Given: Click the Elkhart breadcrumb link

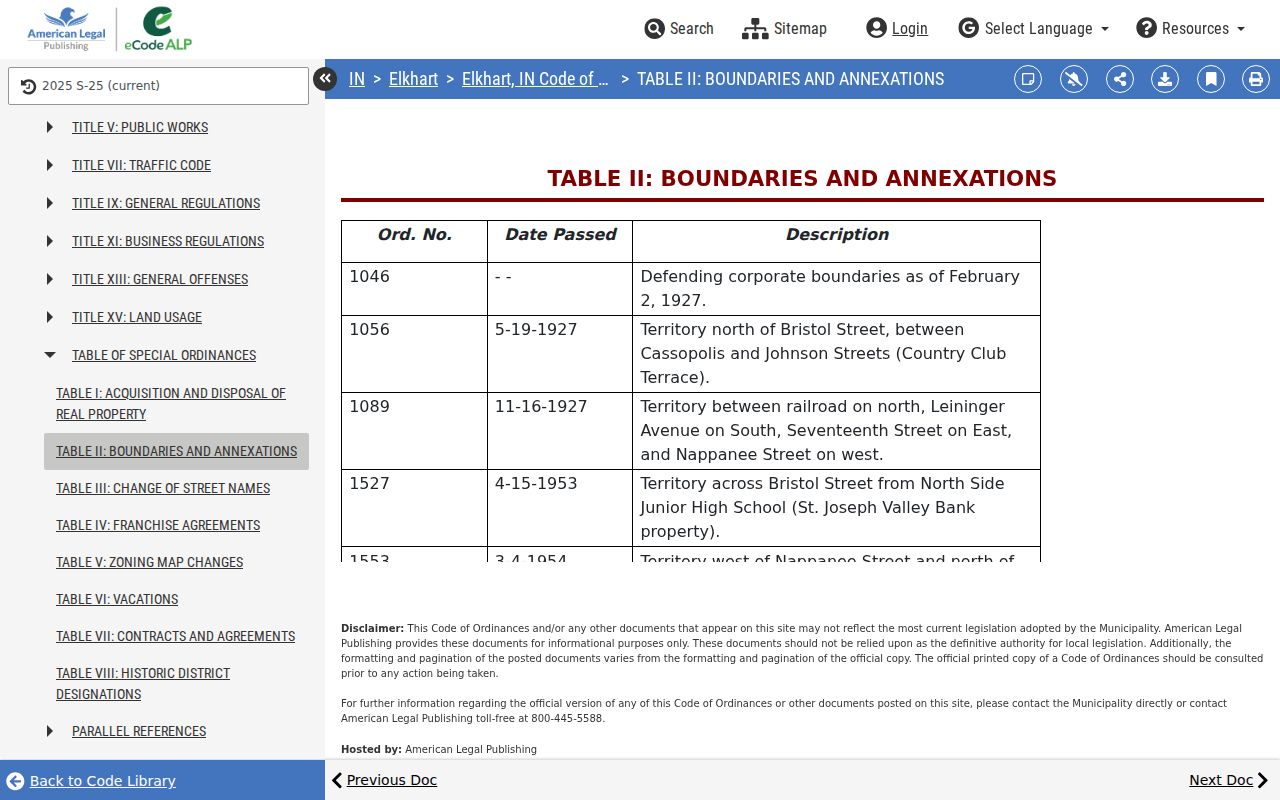Looking at the screenshot, I should 413,79.
